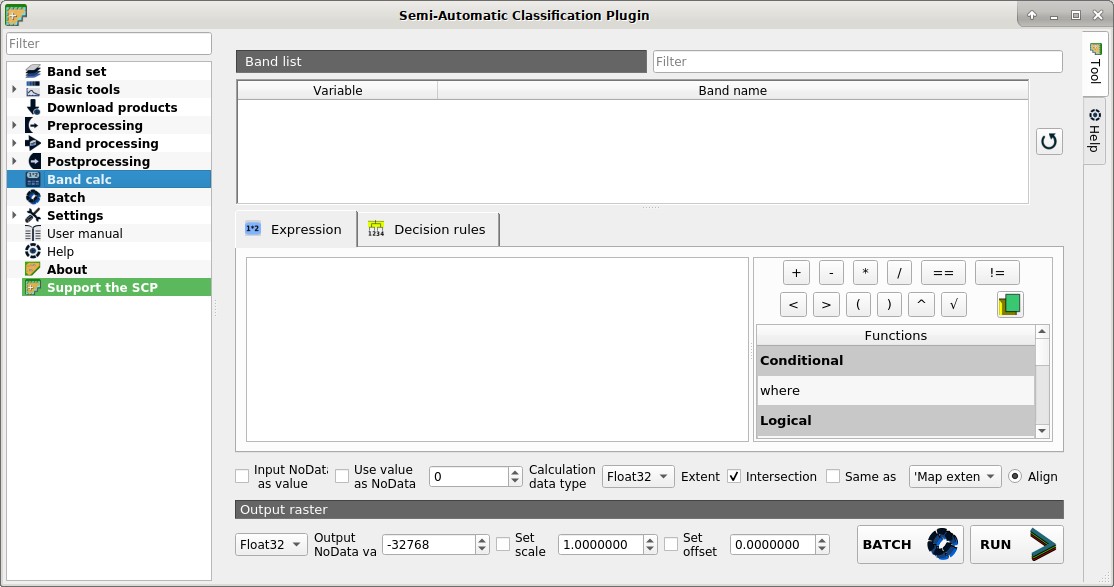Expand the Preprocessing tree item
Viewport: 1114px width, 587px height.
[x=13, y=125]
